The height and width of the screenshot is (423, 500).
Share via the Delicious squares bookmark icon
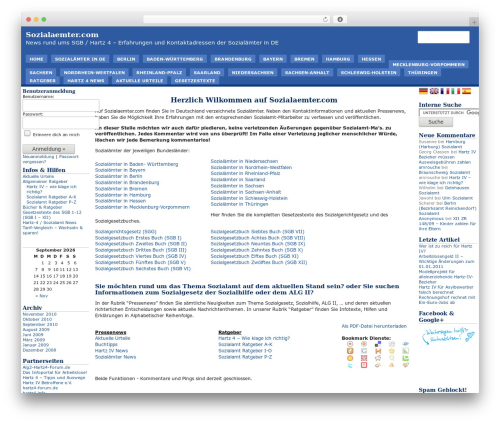(x=378, y=344)
